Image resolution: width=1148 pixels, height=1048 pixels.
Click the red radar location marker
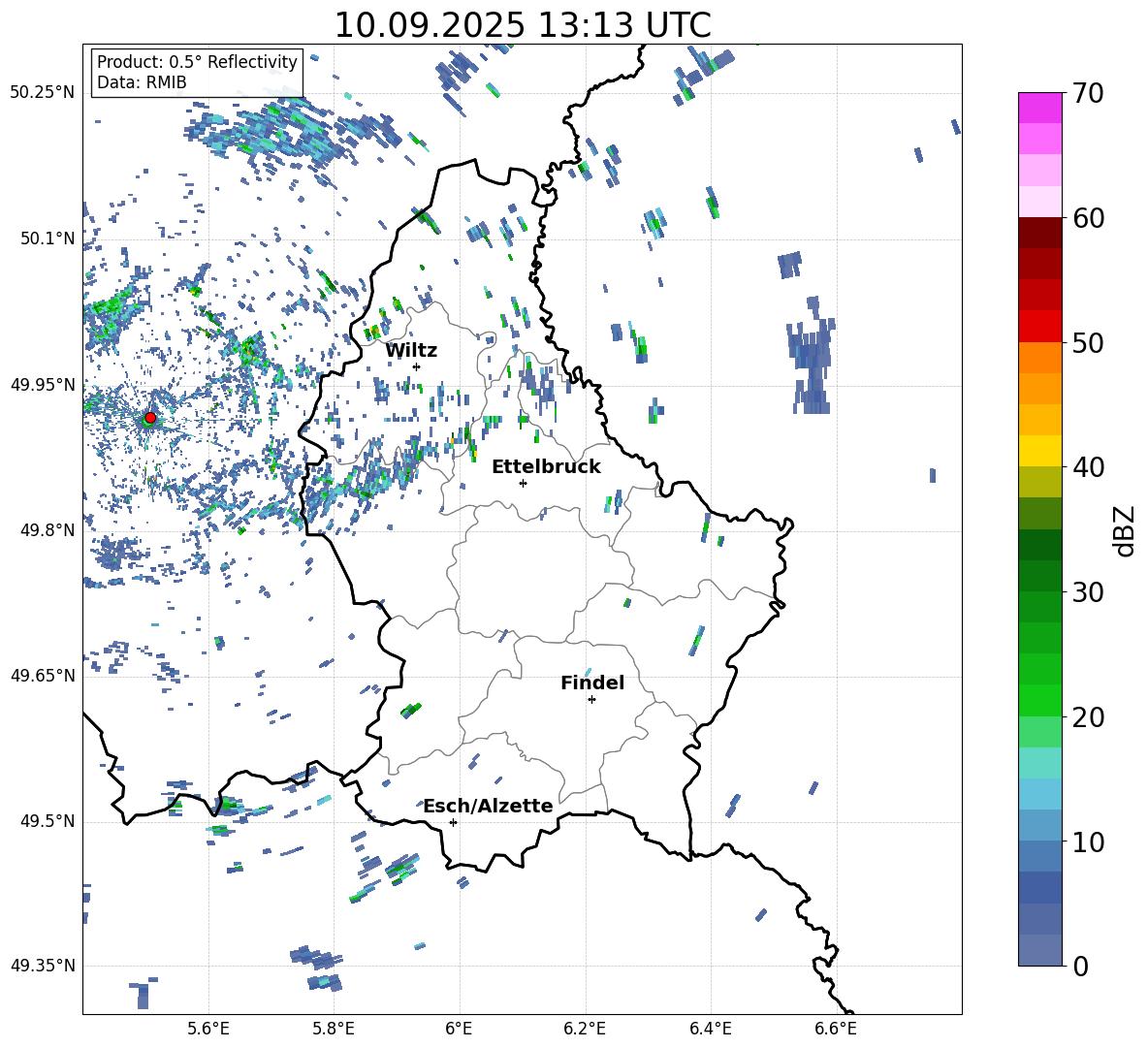coord(150,418)
